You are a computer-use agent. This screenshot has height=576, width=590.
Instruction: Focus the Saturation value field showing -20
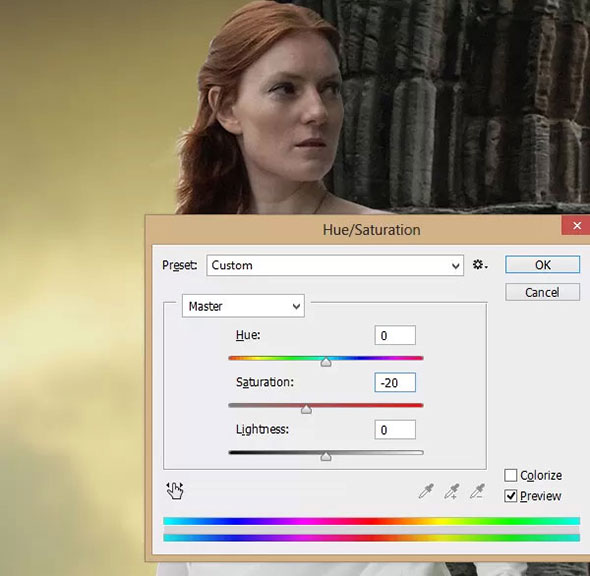point(395,382)
